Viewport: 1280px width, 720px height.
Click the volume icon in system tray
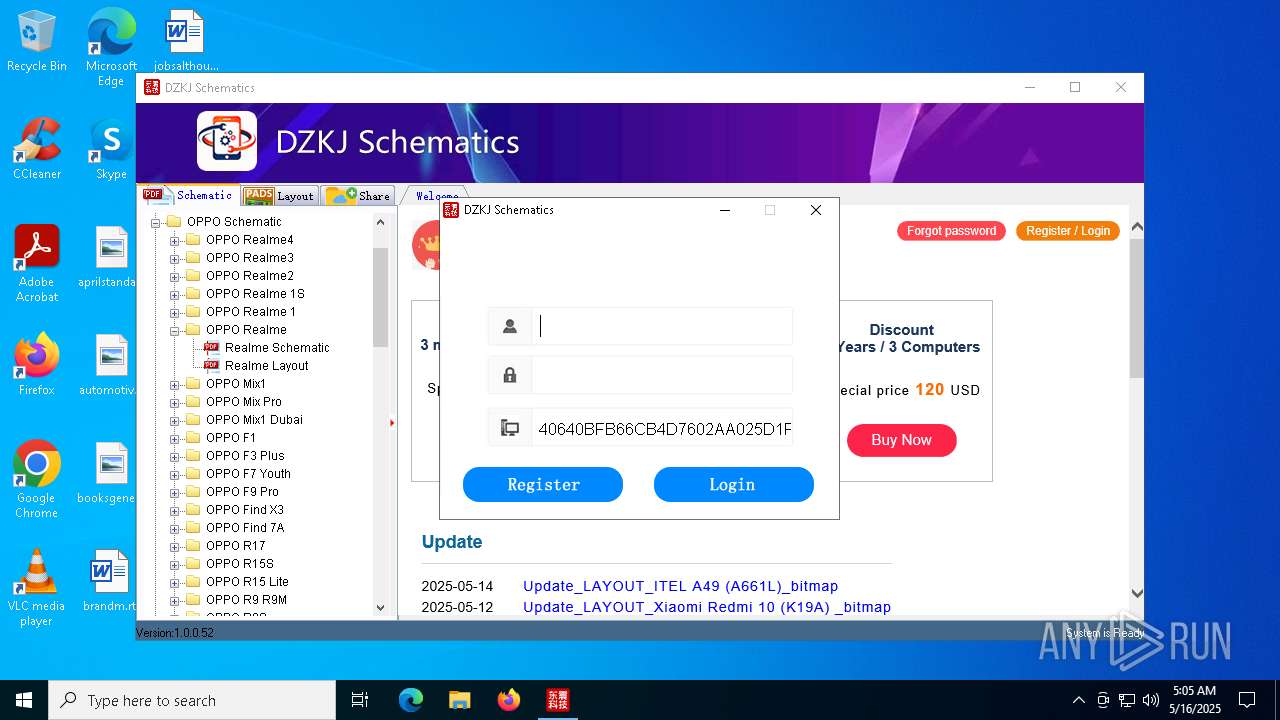click(1151, 700)
